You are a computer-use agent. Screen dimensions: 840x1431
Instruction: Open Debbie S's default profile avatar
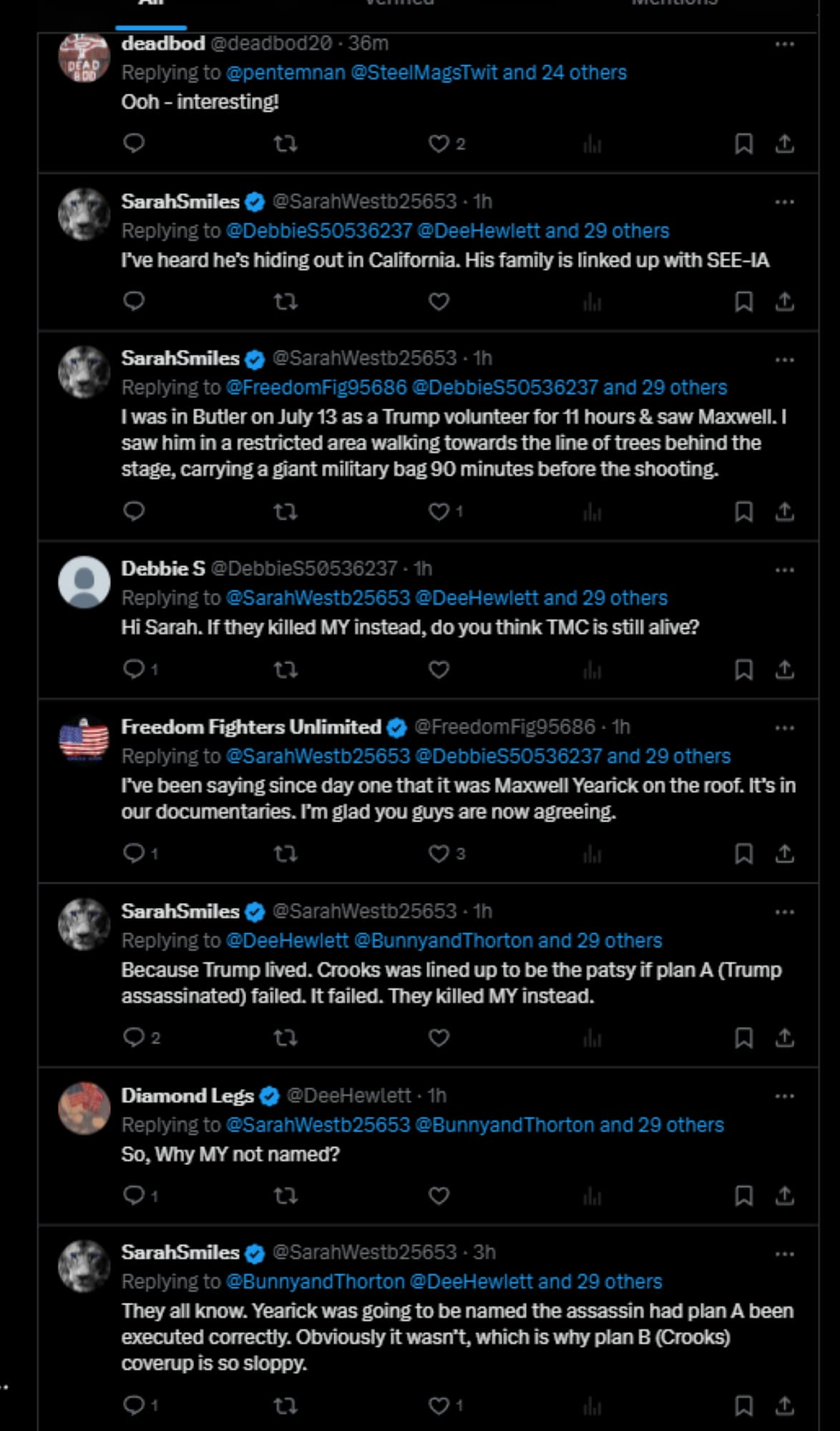pos(84,582)
